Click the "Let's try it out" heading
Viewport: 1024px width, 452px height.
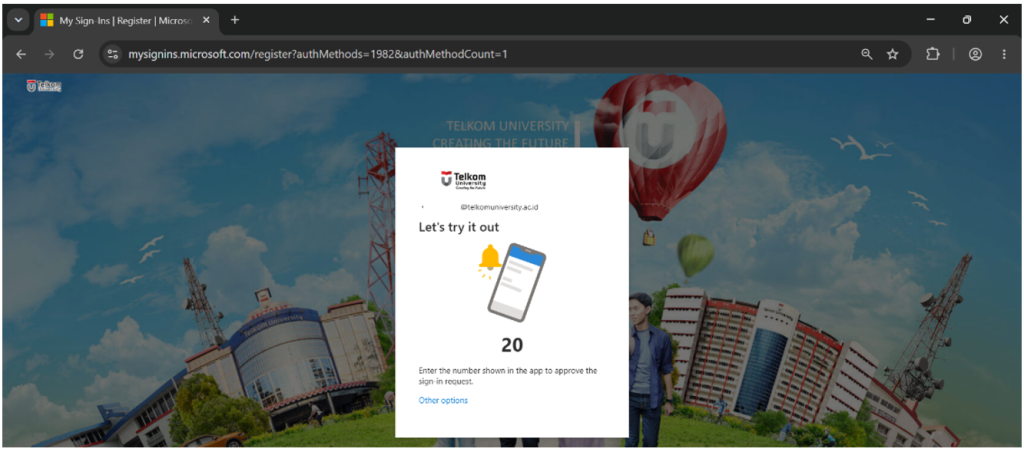pos(458,228)
